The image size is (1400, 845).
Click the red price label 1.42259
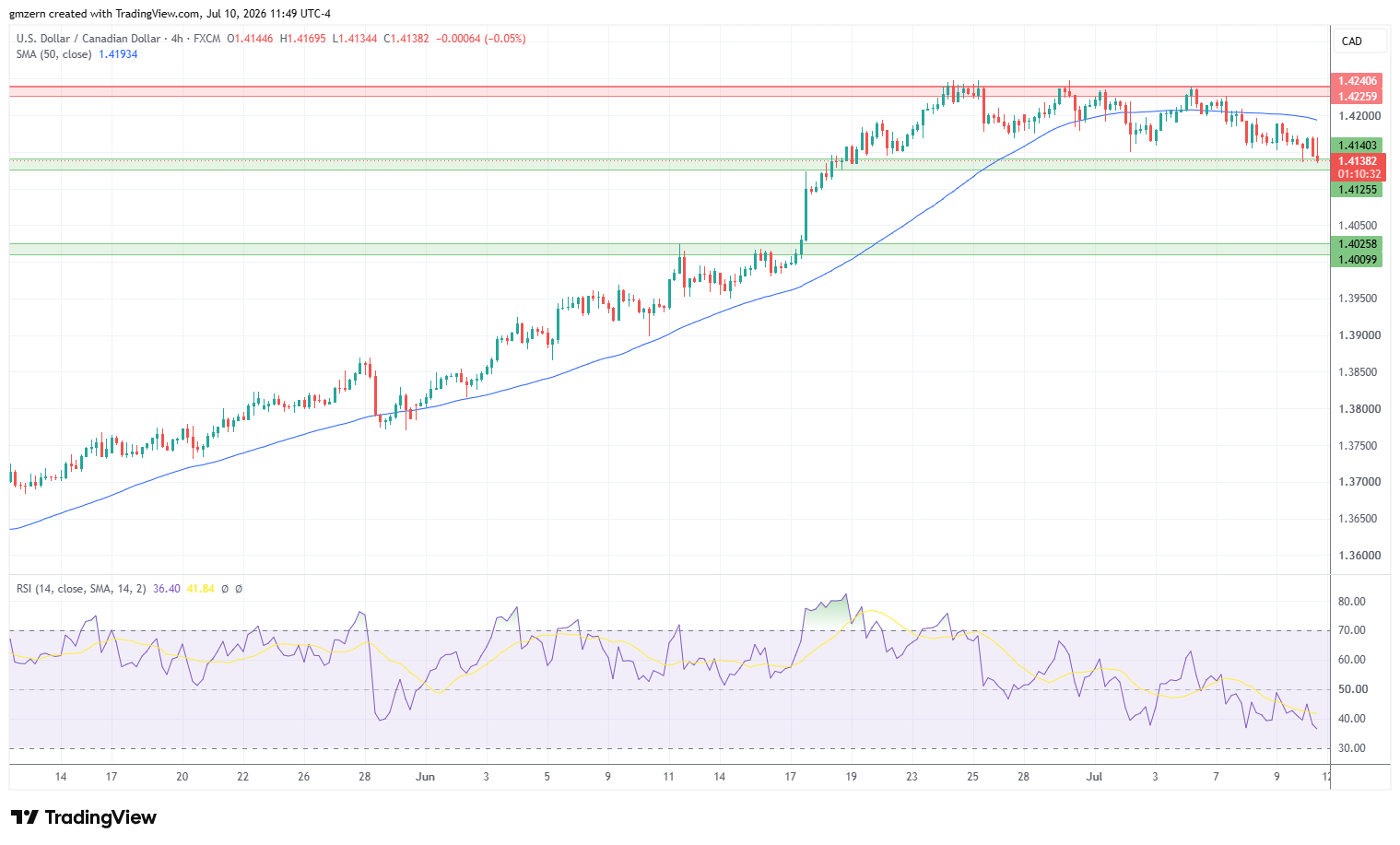click(x=1358, y=97)
